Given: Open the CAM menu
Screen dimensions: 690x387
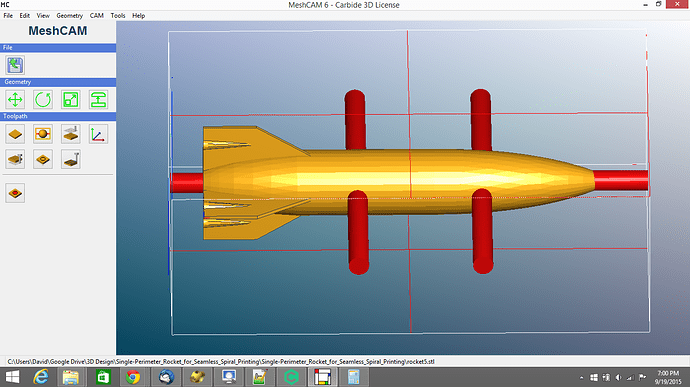Looking at the screenshot, I should pos(96,15).
